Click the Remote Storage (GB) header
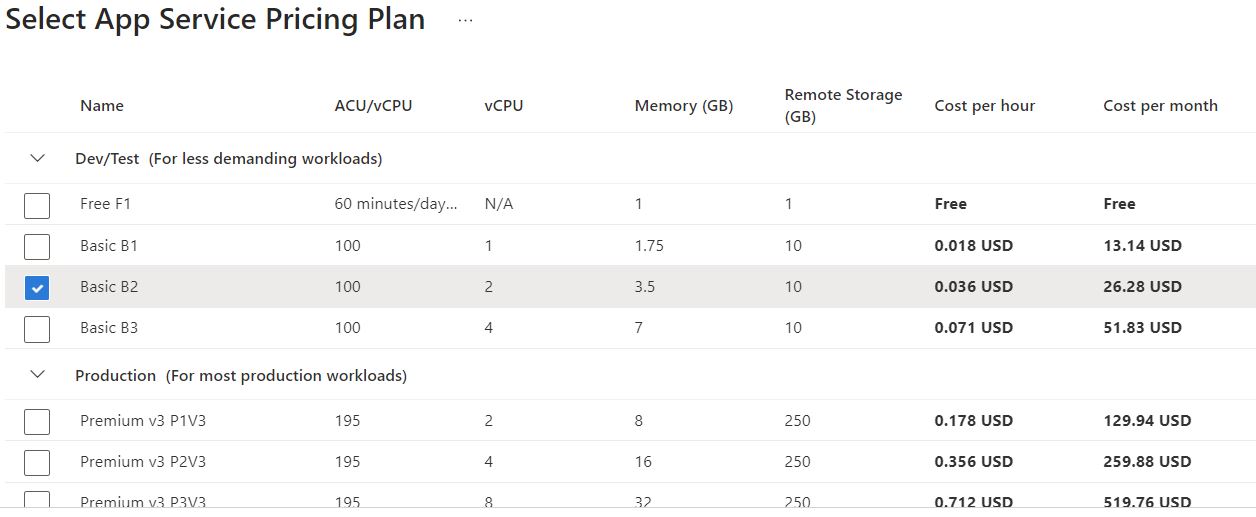 [x=843, y=105]
